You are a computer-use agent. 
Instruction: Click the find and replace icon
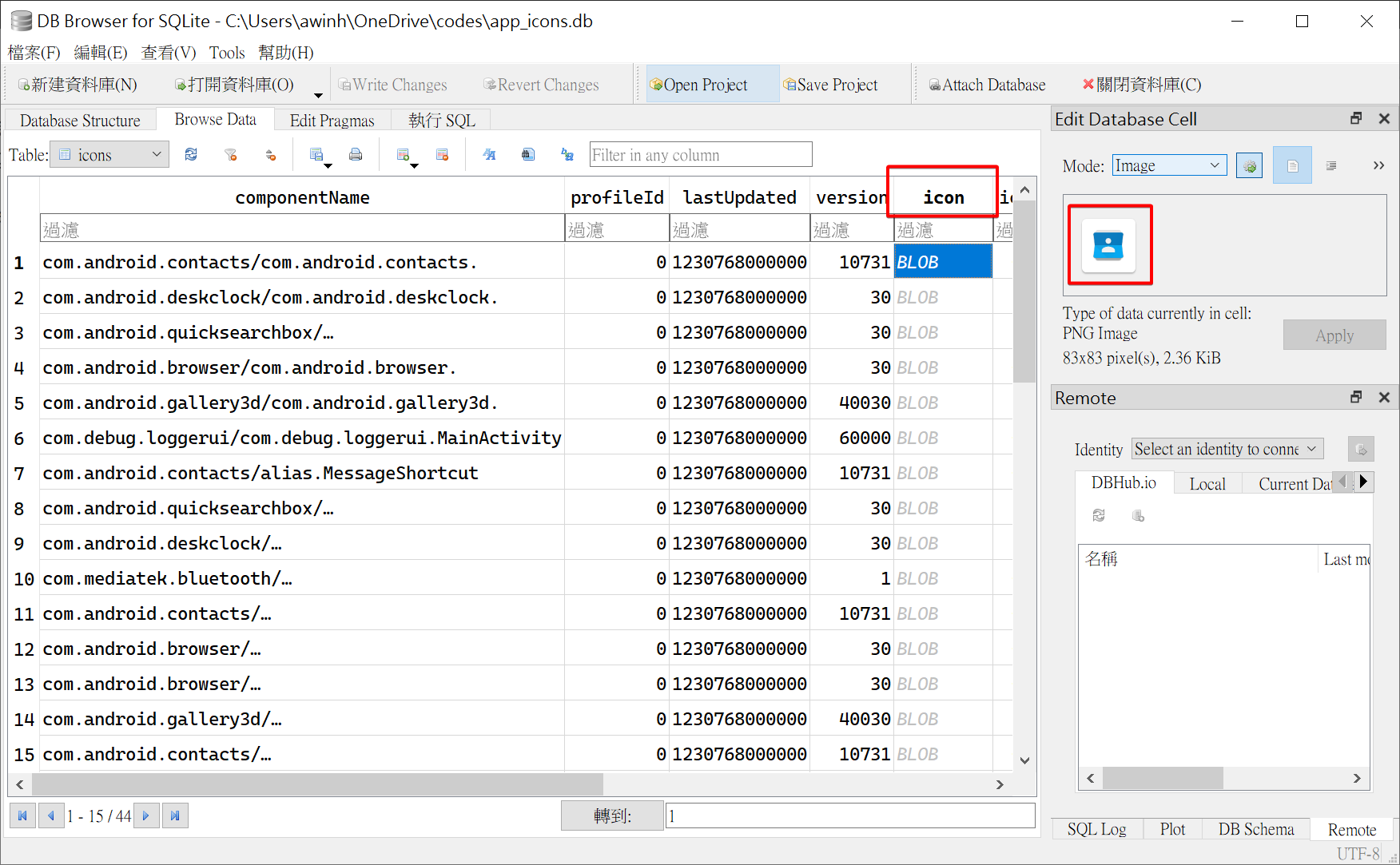567,155
